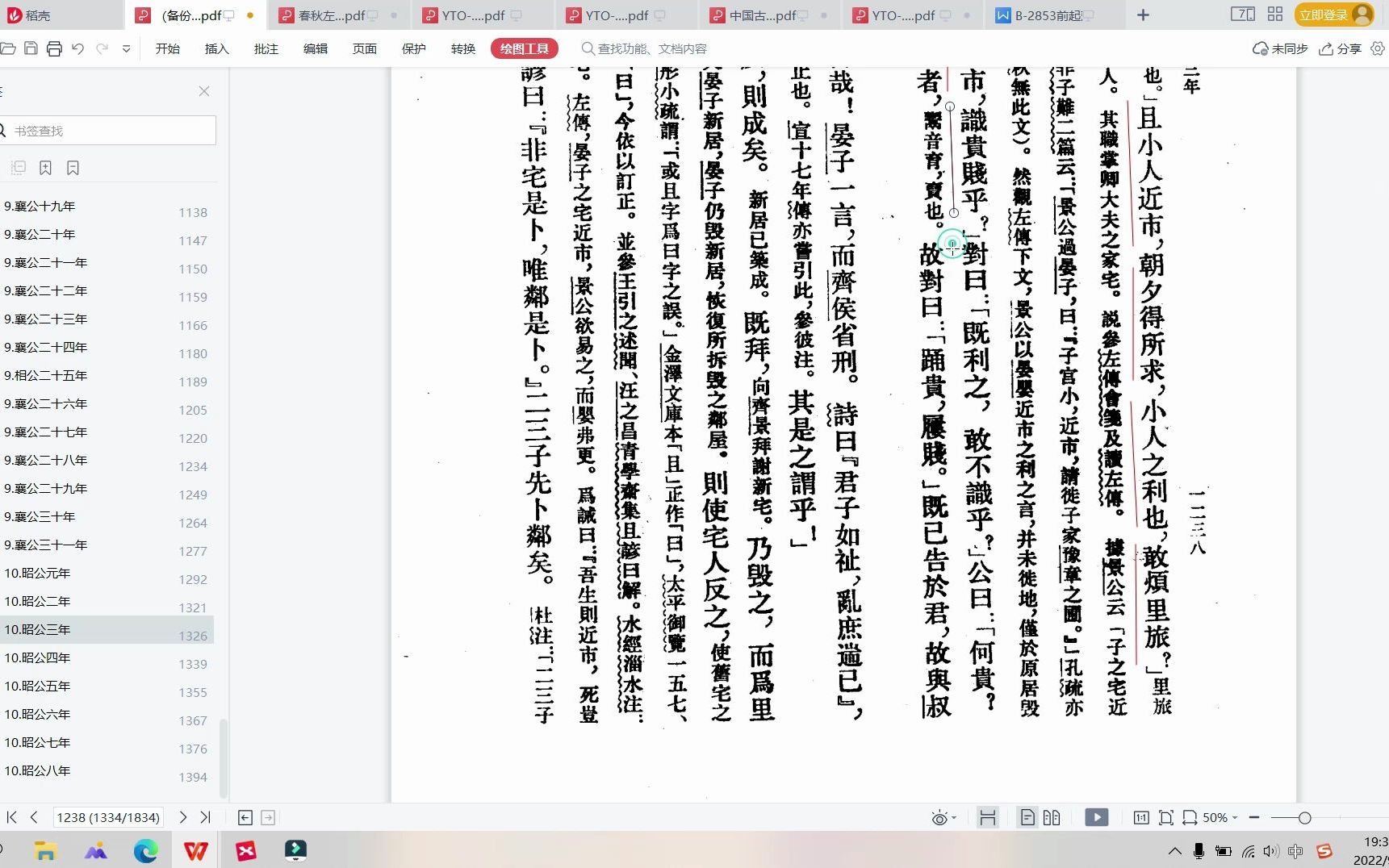Click the 书签查找 bookmark search box
This screenshot has width=1389, height=868.
[x=108, y=131]
